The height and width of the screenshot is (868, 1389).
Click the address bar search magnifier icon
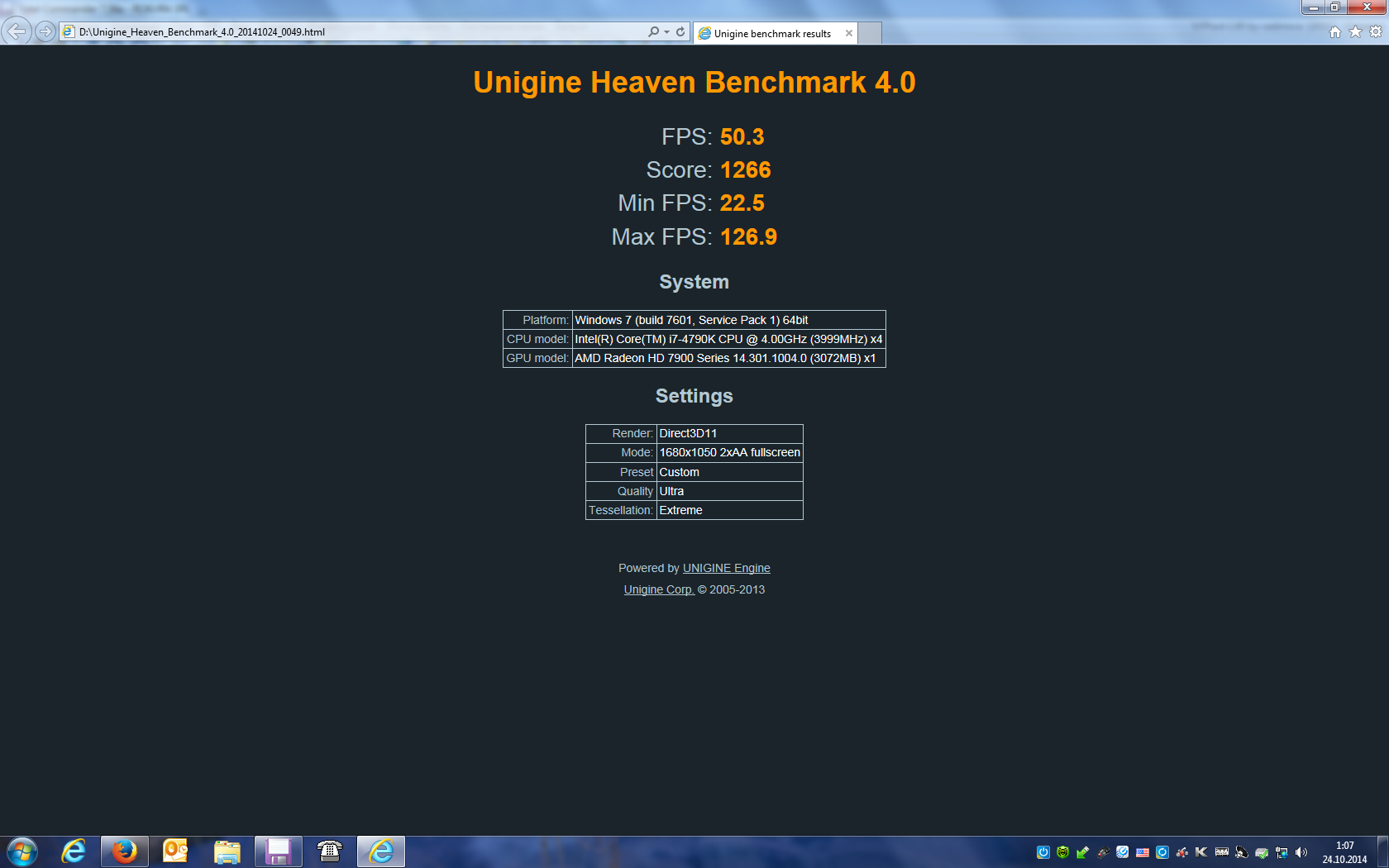653,31
